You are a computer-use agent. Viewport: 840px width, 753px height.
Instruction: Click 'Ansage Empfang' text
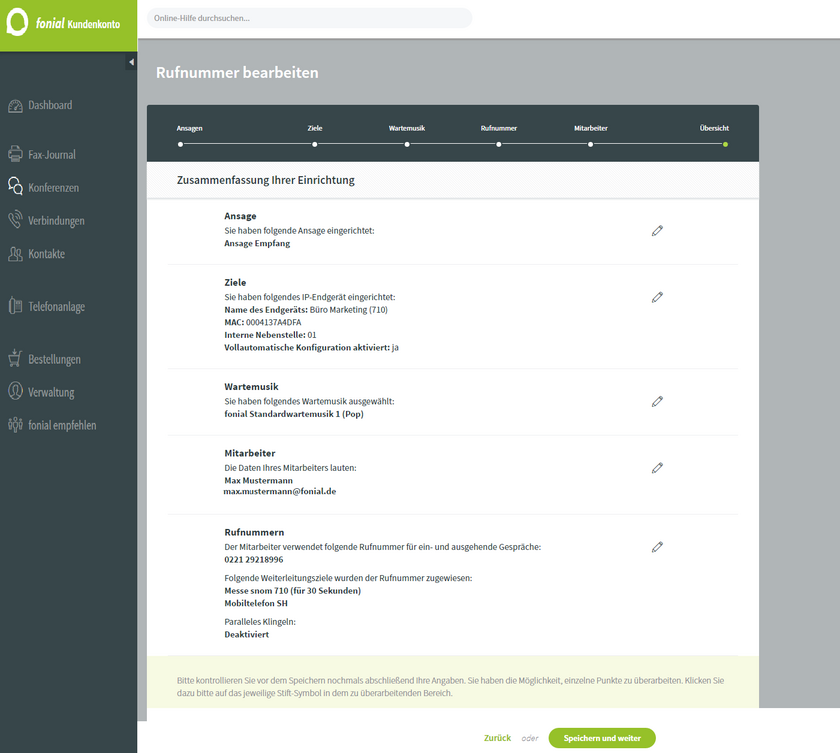[257, 244]
